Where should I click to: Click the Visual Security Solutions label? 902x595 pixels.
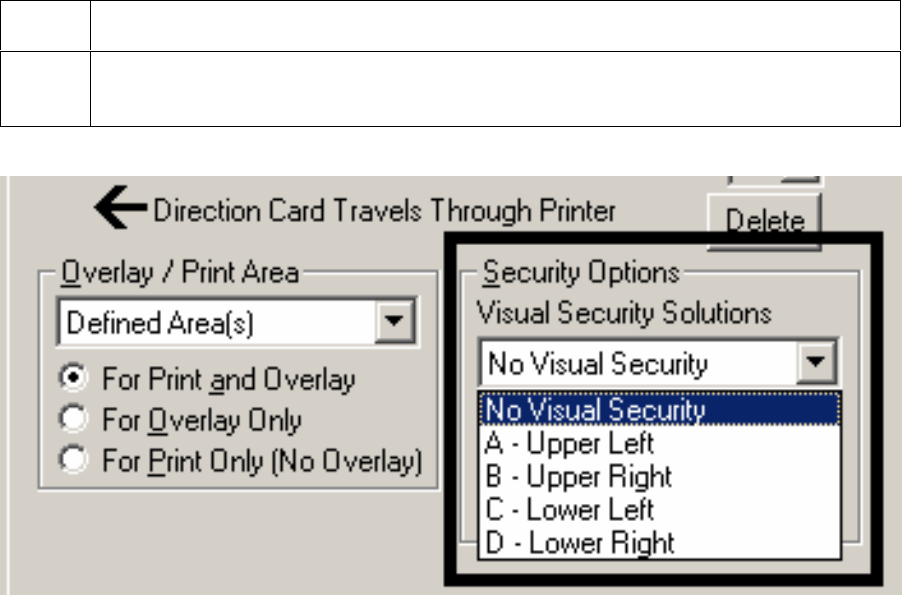coord(624,313)
